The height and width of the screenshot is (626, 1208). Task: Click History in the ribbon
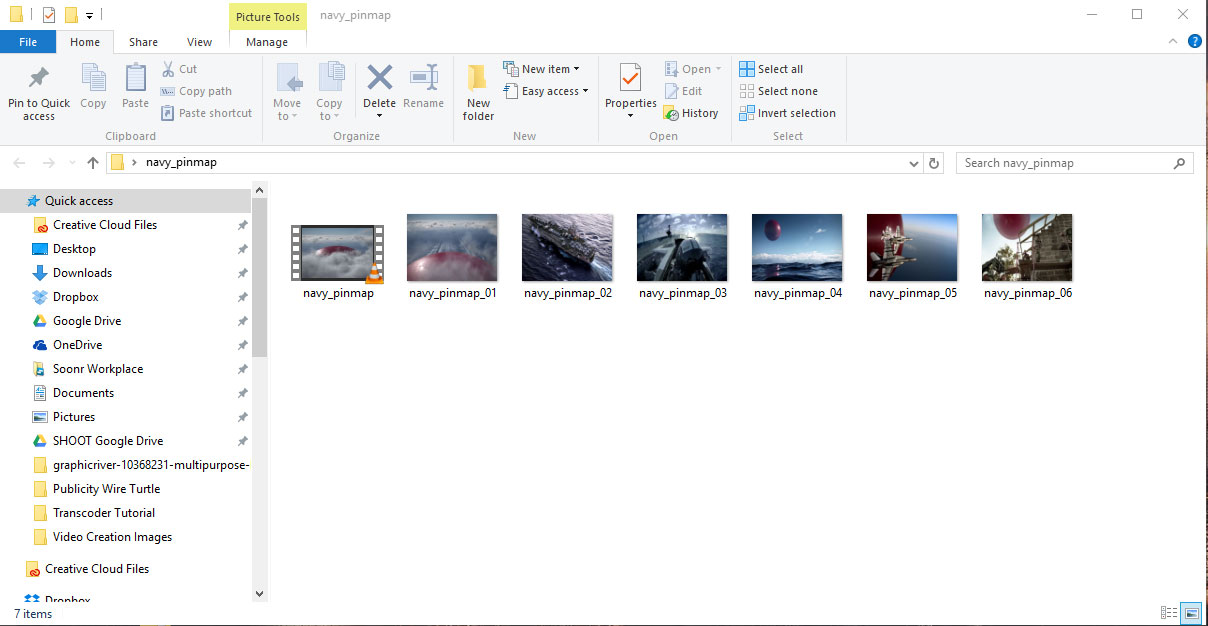click(691, 113)
